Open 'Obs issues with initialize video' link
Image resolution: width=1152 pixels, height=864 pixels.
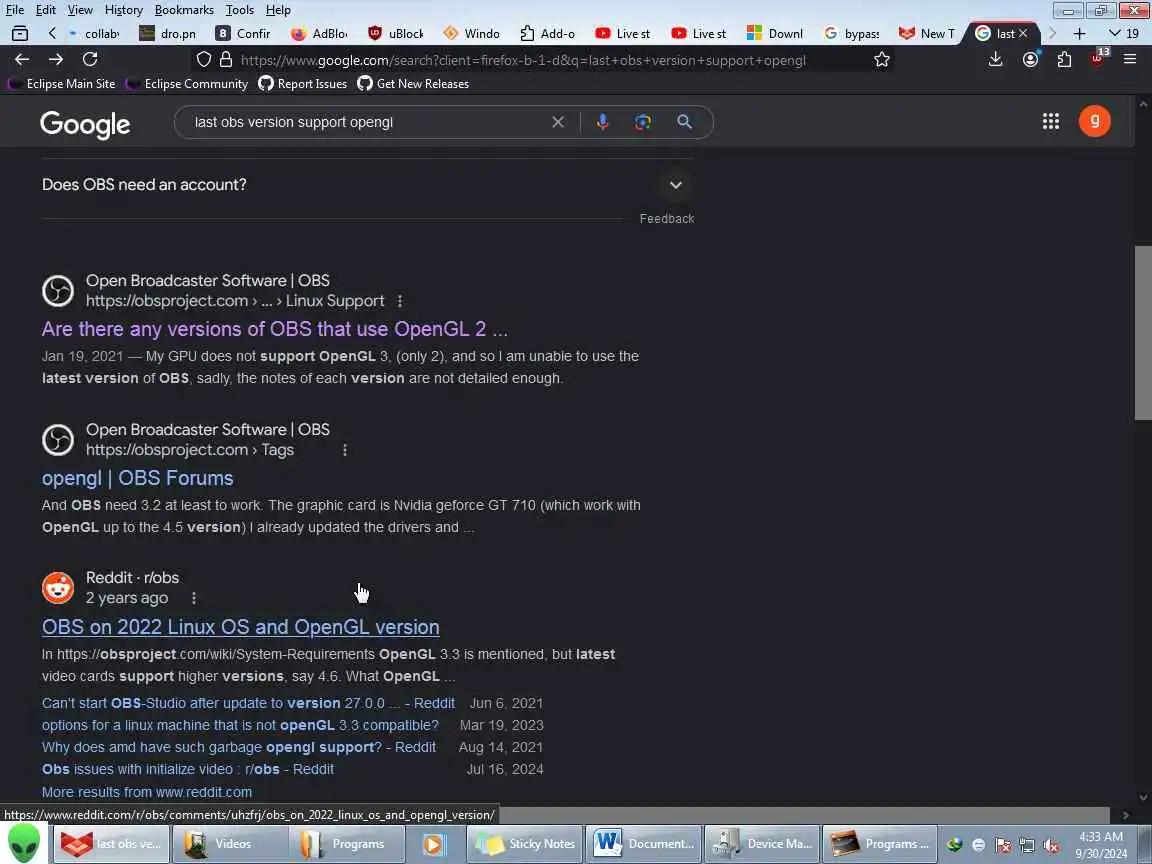click(x=187, y=769)
